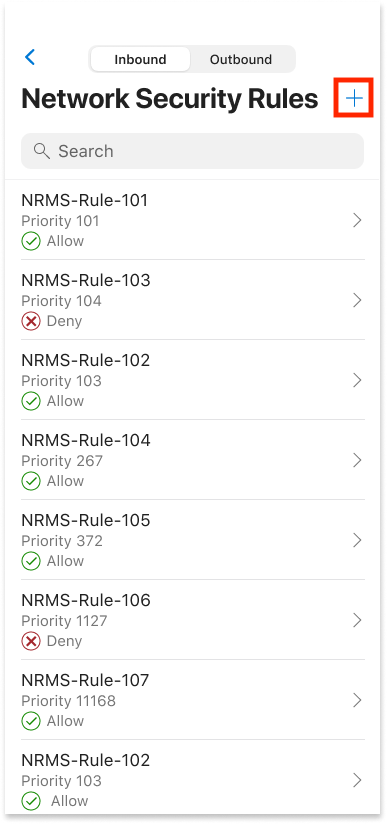Open chevron for NRMS-Rule-107
Viewport: 387px width, 824px height.
tap(358, 700)
